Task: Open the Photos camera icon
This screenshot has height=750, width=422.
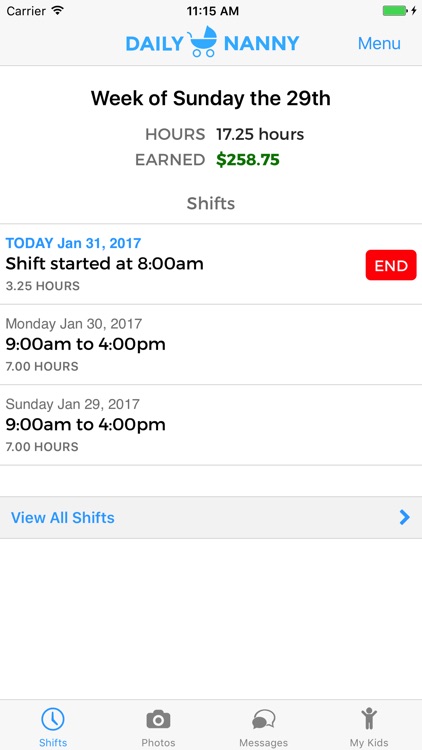Action: click(158, 719)
